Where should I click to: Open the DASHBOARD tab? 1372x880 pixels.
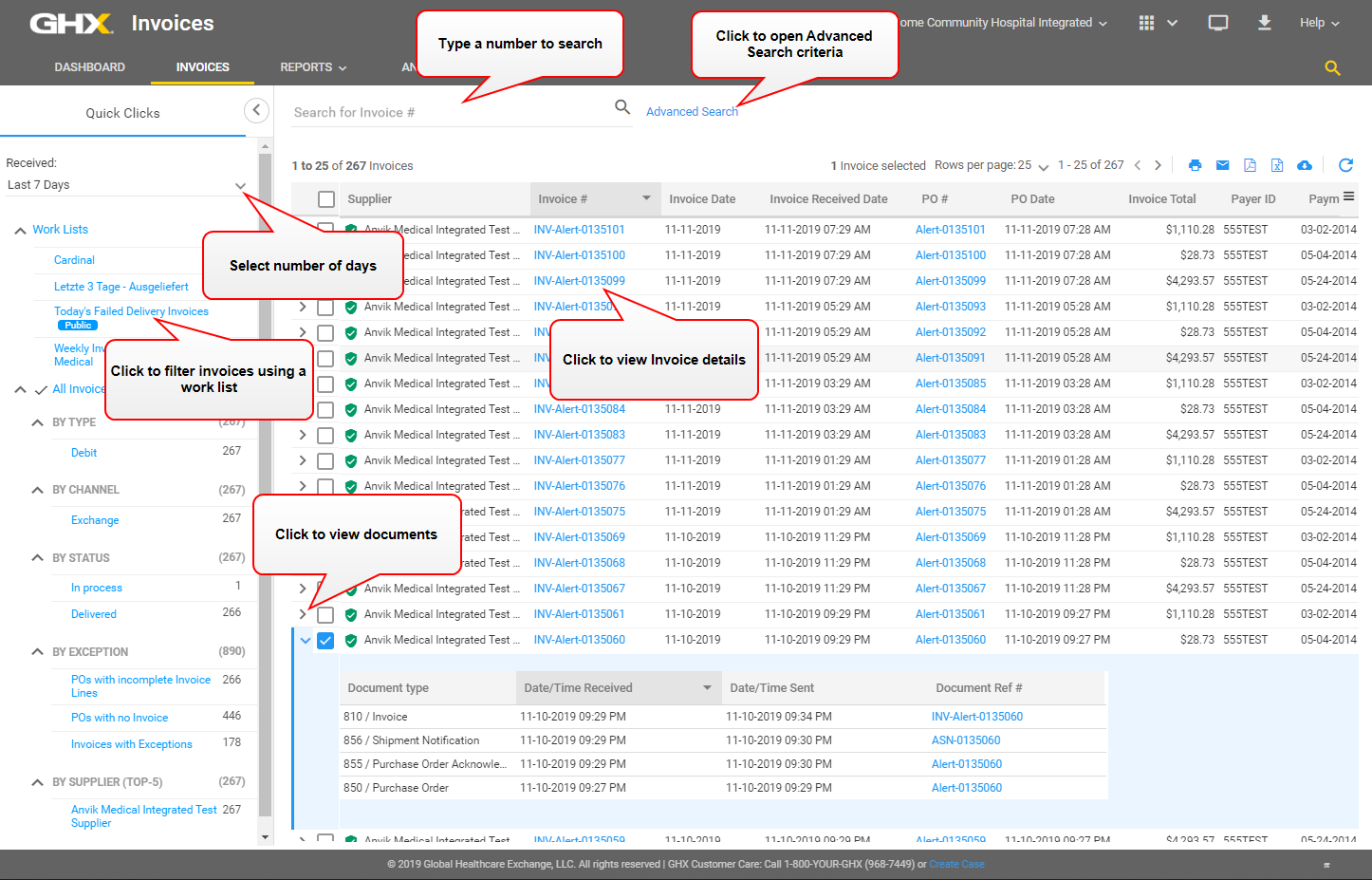90,67
